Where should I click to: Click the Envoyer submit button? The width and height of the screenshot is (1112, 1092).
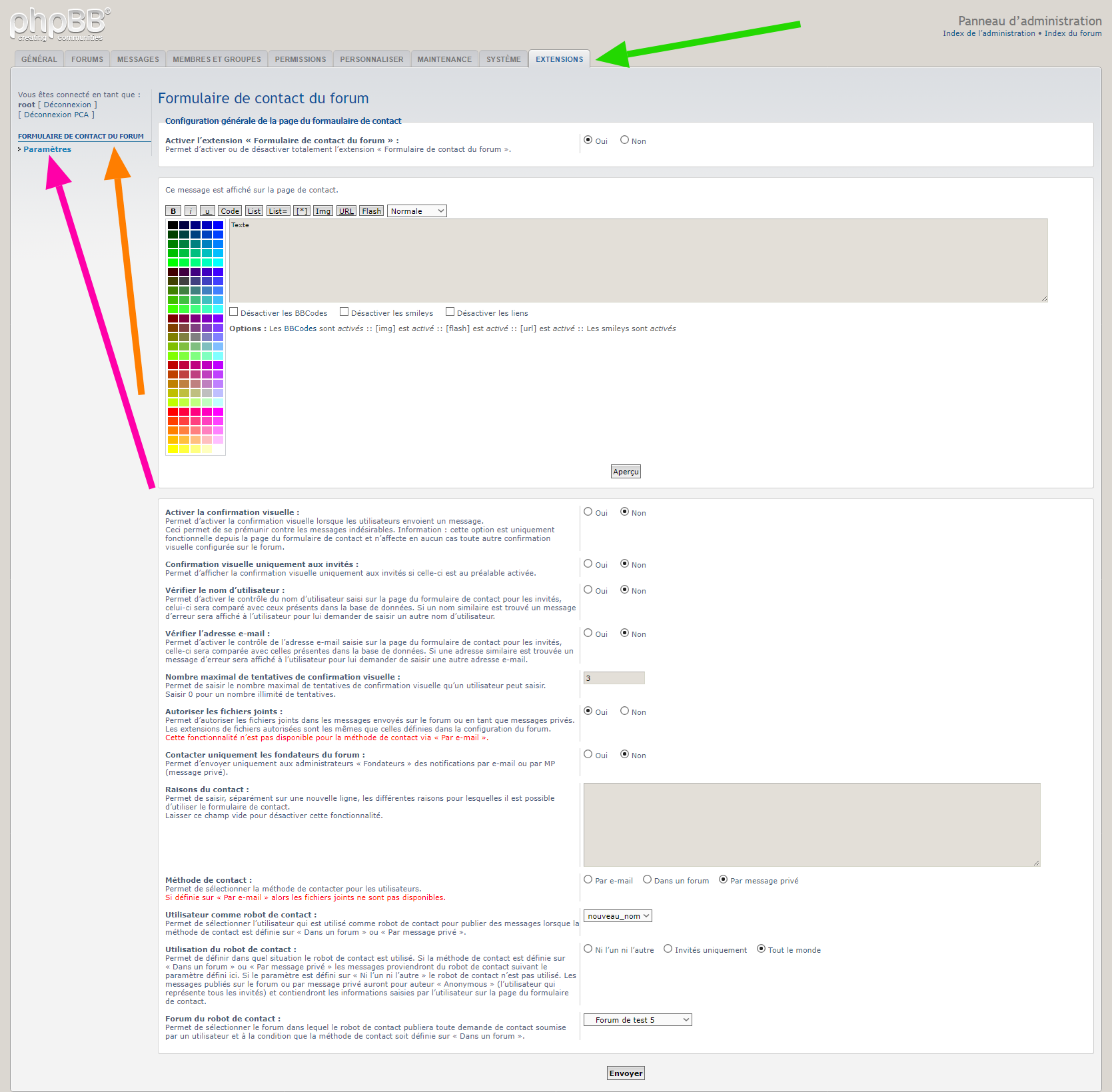626,1073
